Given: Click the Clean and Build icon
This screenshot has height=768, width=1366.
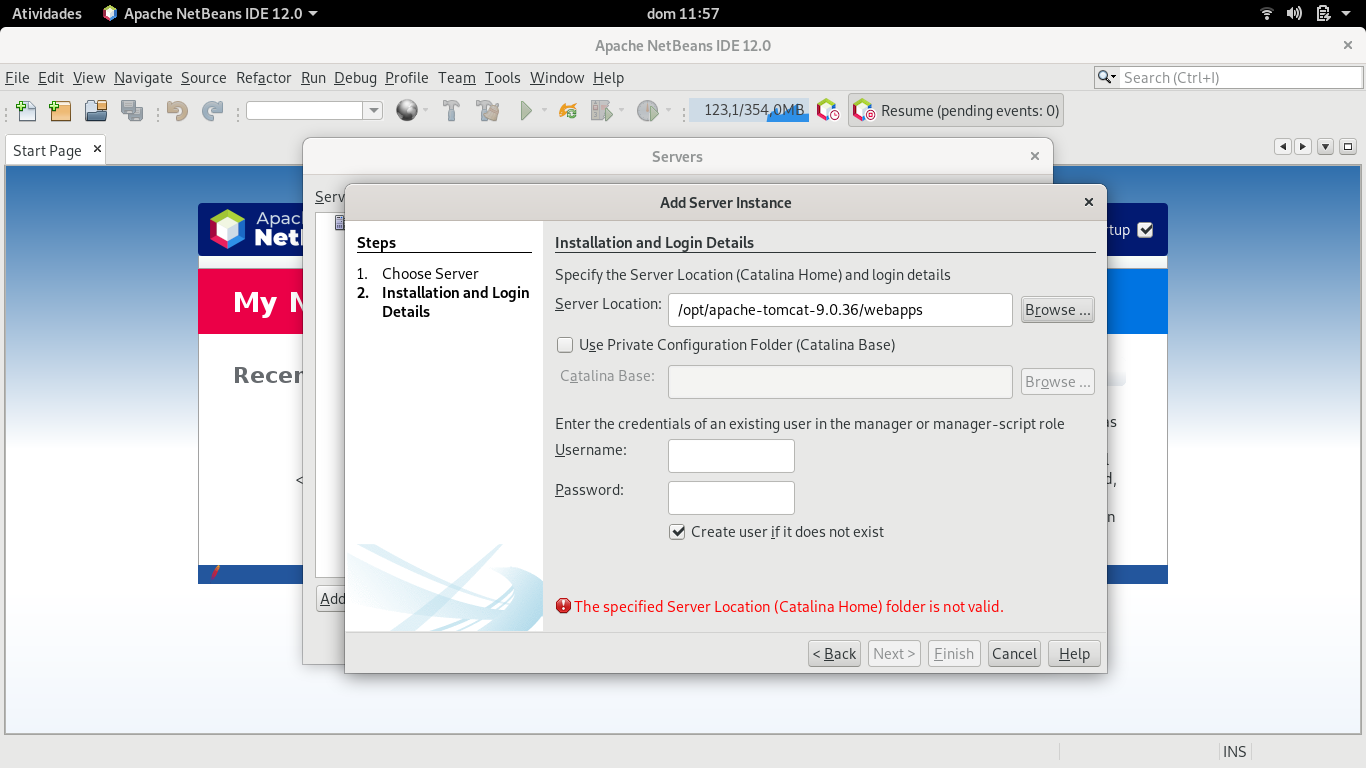Looking at the screenshot, I should 488,111.
